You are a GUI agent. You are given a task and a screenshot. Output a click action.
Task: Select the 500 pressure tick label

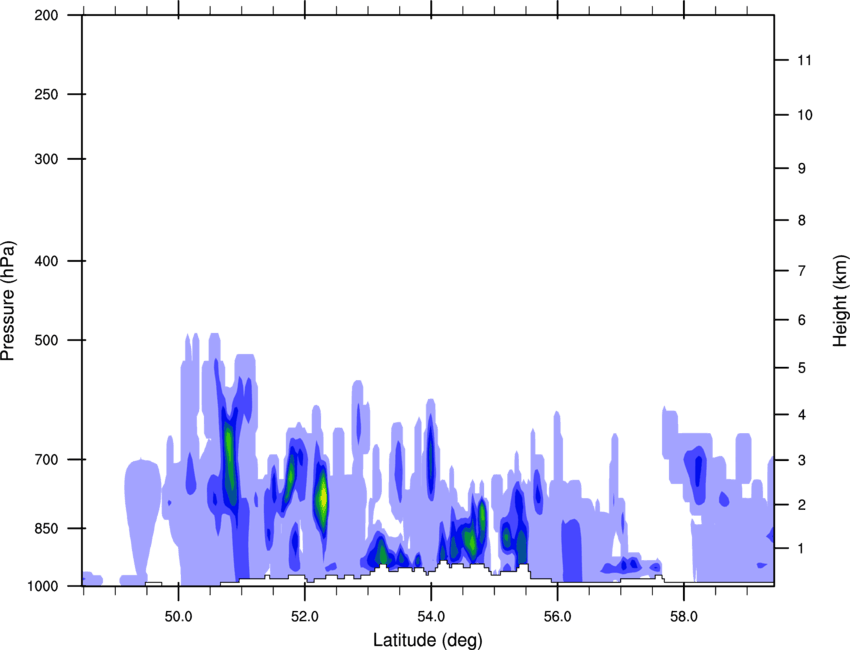(46, 340)
